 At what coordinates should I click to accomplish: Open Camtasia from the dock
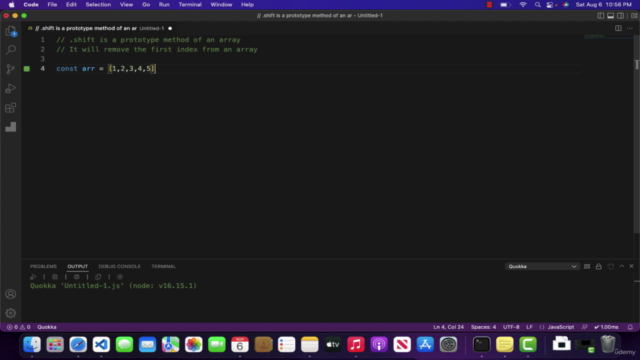(528, 344)
